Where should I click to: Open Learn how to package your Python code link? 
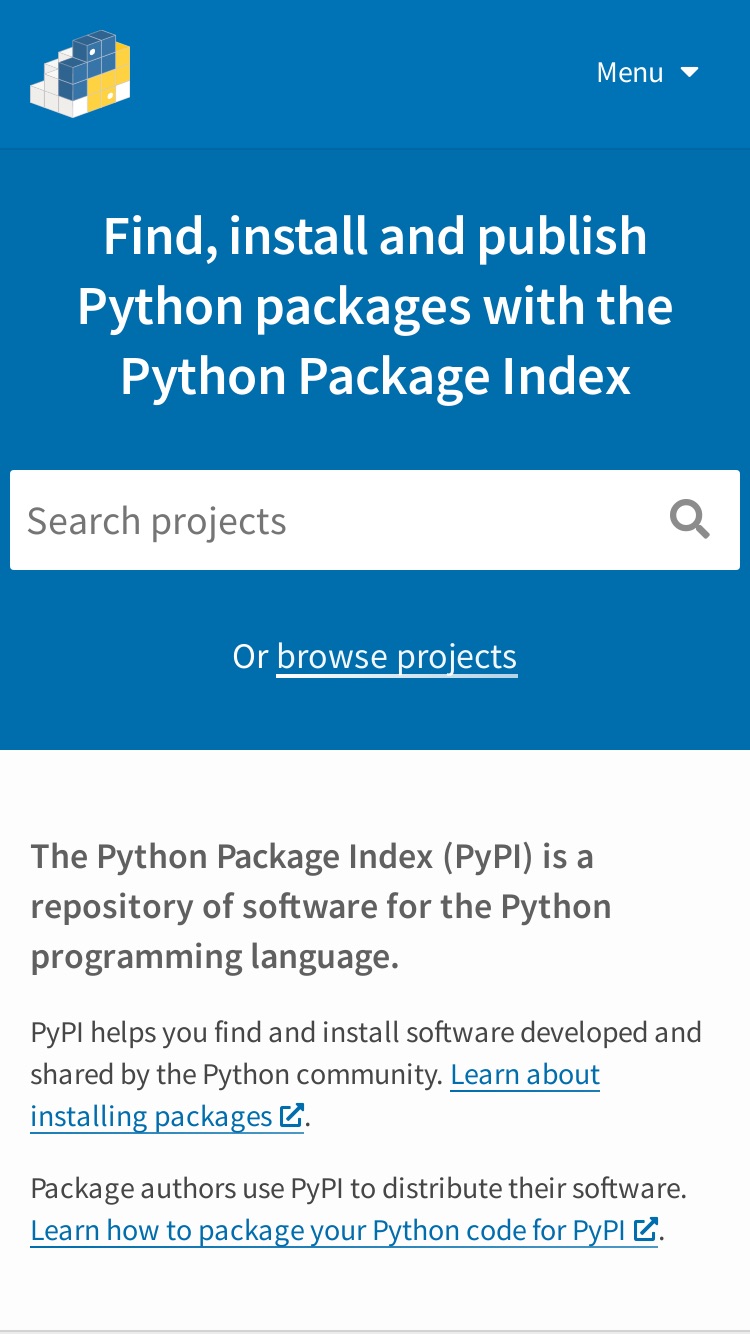point(329,1230)
